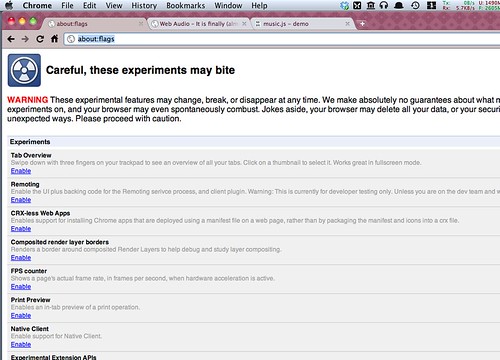Open the Chrome application menu
The height and width of the screenshot is (360, 500).
pyautogui.click(x=37, y=5)
